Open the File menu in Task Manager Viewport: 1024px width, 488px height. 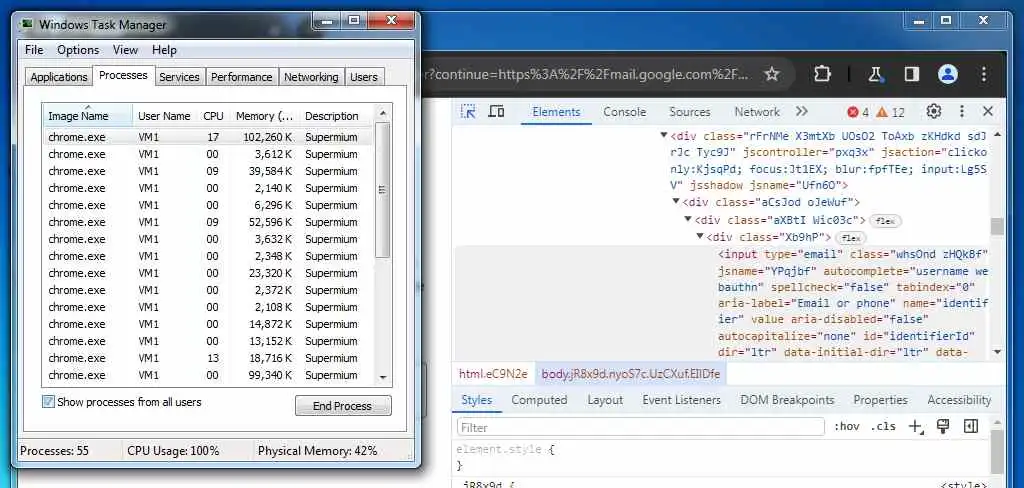coord(34,50)
